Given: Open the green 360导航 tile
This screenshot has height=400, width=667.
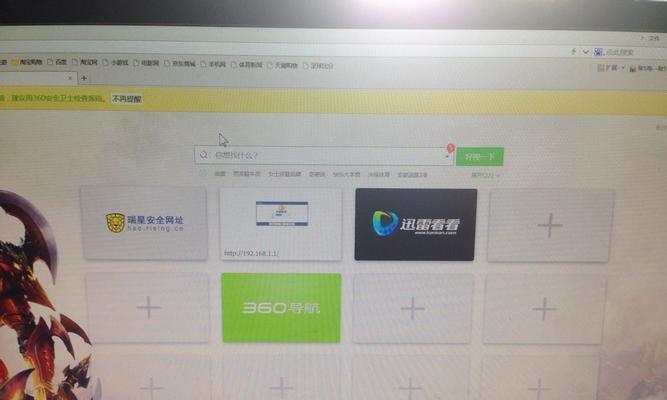Looking at the screenshot, I should point(281,308).
